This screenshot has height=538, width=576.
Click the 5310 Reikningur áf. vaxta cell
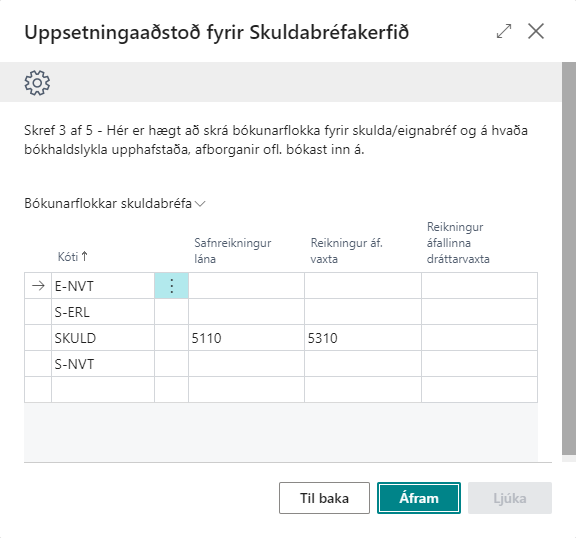363,338
